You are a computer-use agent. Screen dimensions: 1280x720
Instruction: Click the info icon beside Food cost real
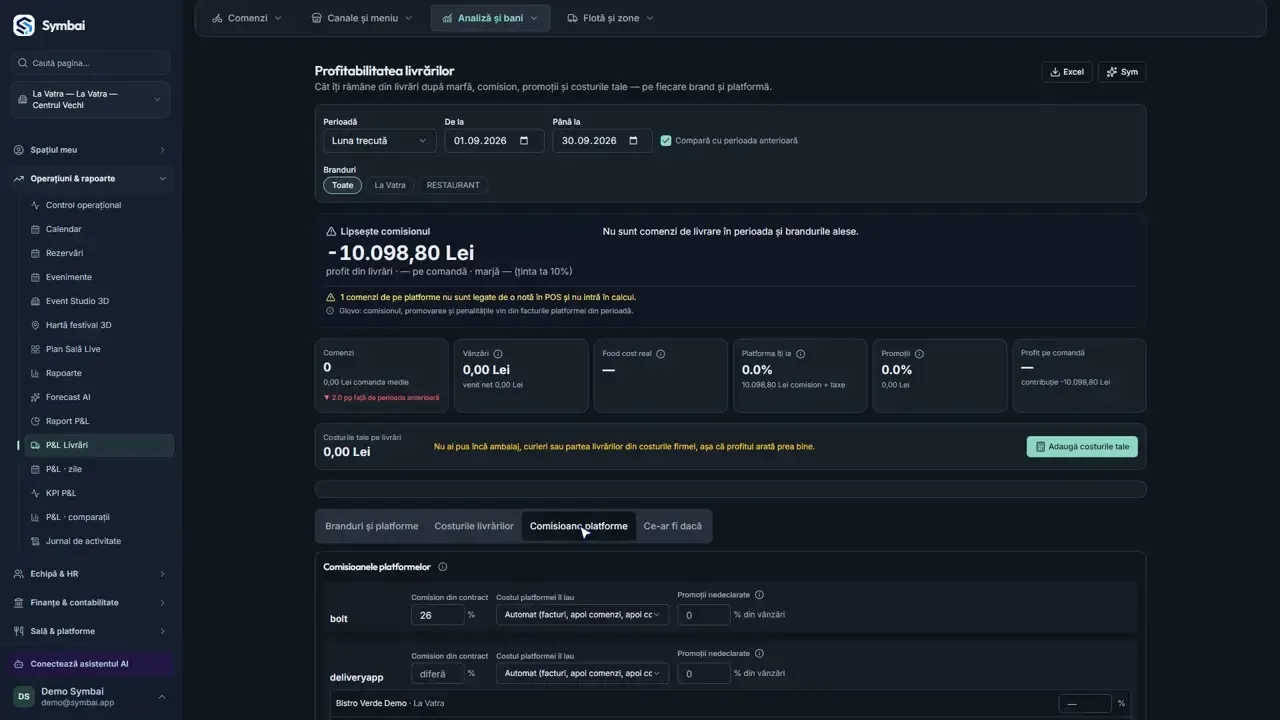point(660,354)
